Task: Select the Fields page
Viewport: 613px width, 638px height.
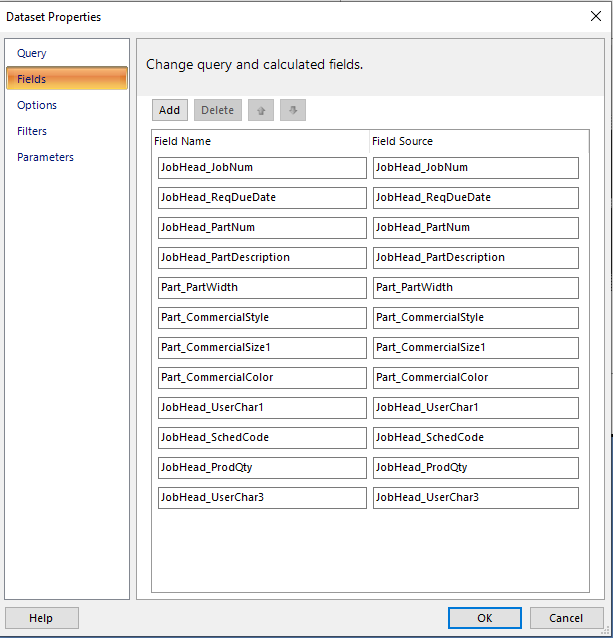Action: [x=67, y=79]
